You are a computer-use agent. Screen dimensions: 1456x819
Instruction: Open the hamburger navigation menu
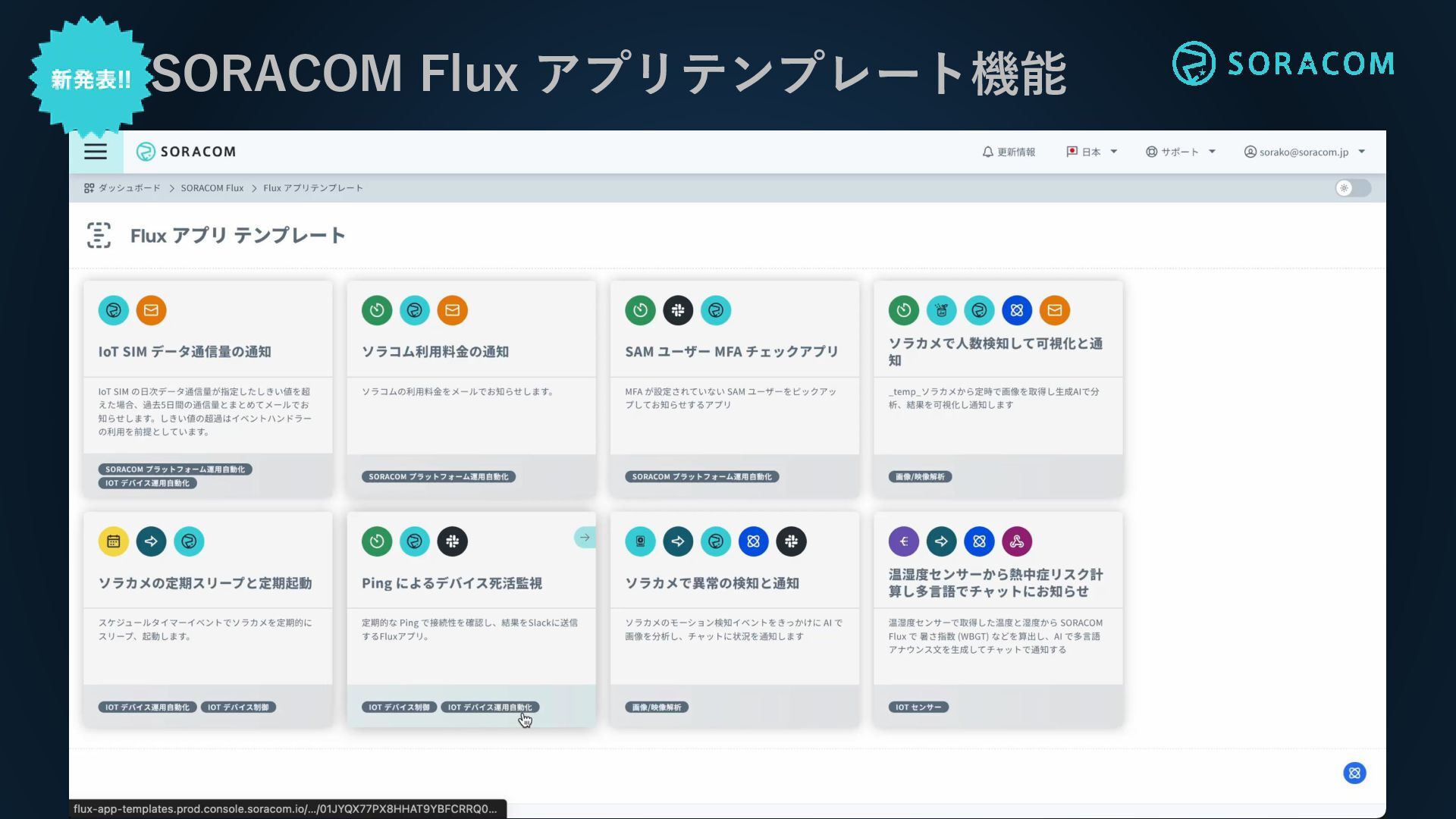[96, 152]
